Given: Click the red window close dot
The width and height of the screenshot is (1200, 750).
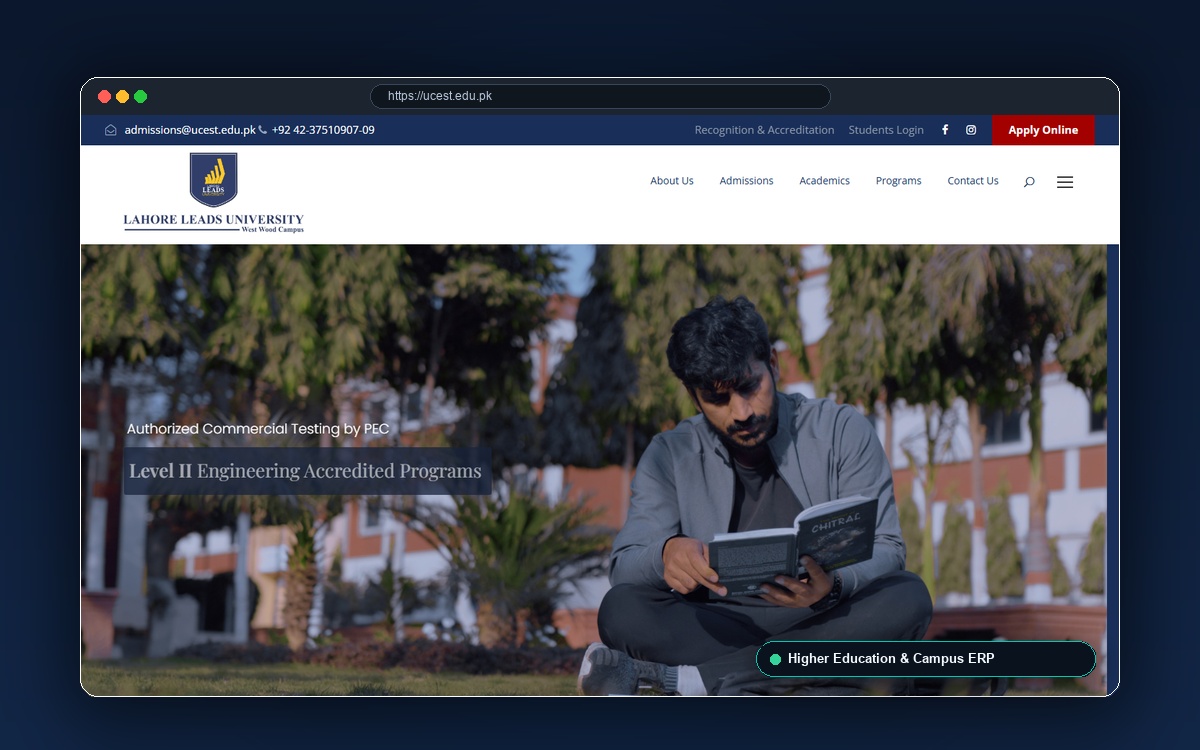Looking at the screenshot, I should pos(104,96).
